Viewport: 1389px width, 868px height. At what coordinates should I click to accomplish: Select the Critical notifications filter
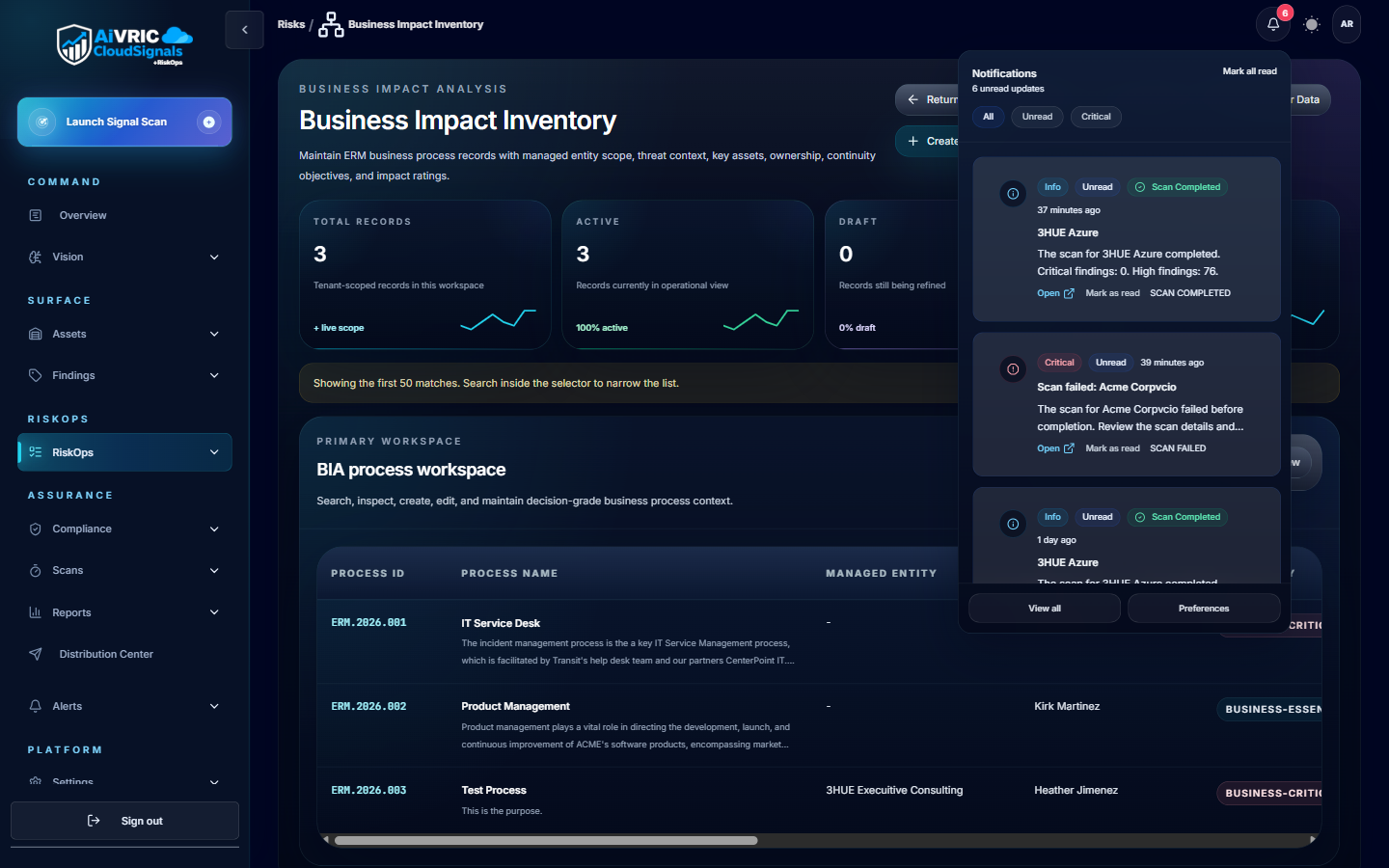click(x=1096, y=117)
